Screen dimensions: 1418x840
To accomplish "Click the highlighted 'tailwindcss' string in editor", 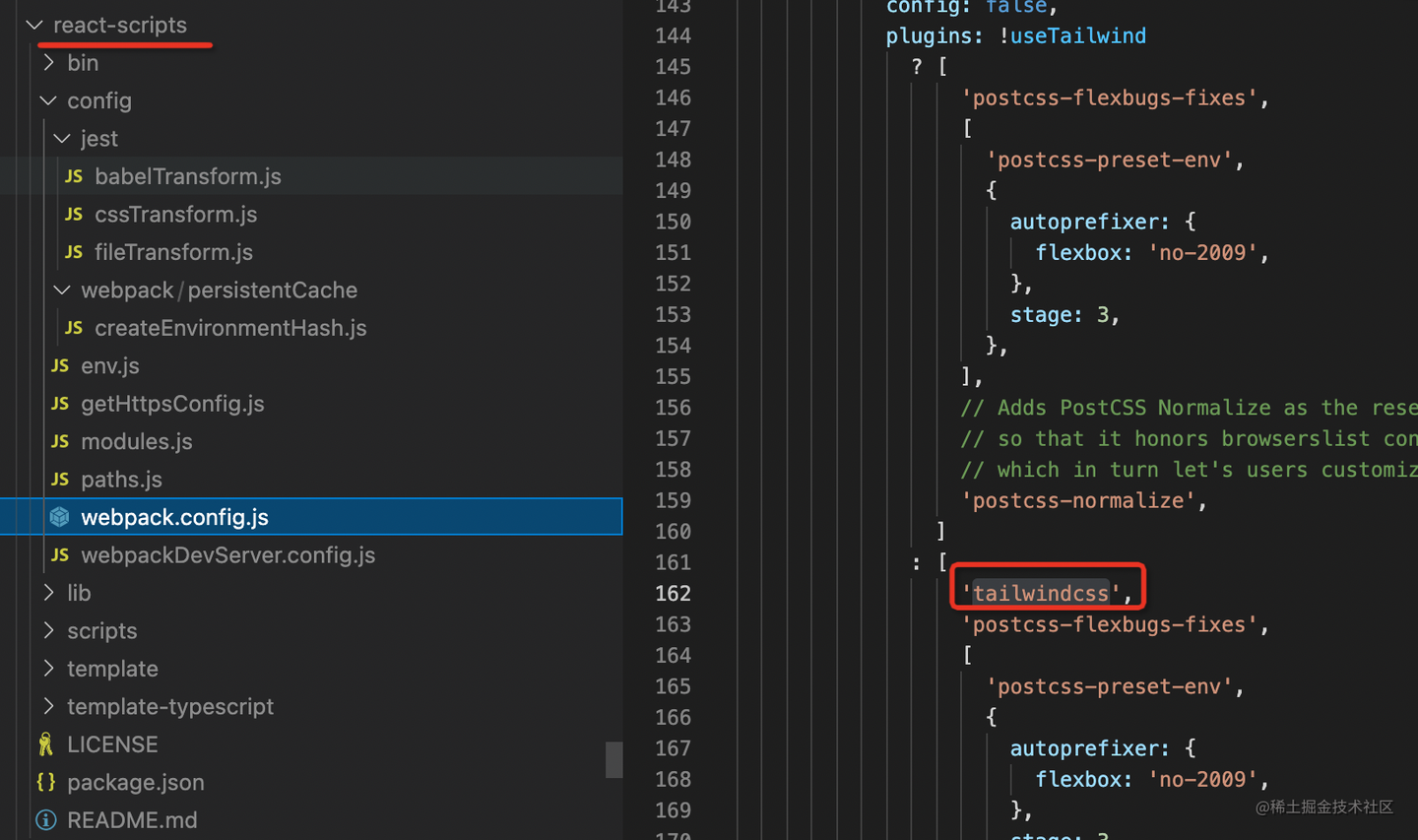I will [1040, 594].
